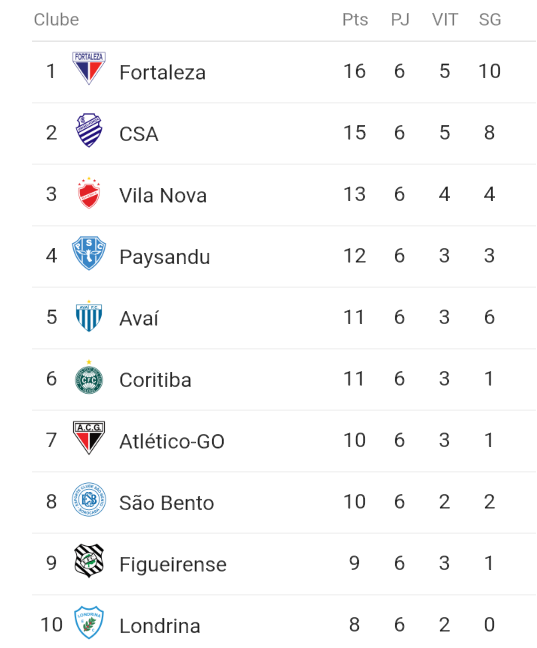Select Fortaleza's 16 points value
Image resolution: width=537 pixels, height=648 pixels.
tap(354, 71)
